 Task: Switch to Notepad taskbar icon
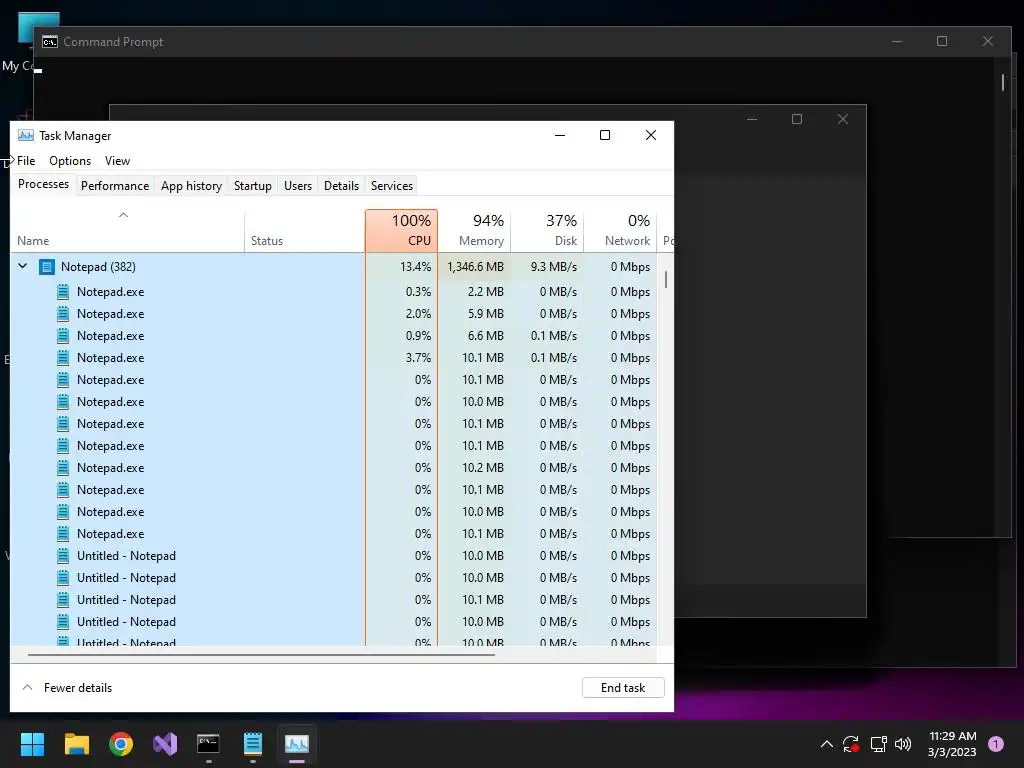(x=253, y=744)
